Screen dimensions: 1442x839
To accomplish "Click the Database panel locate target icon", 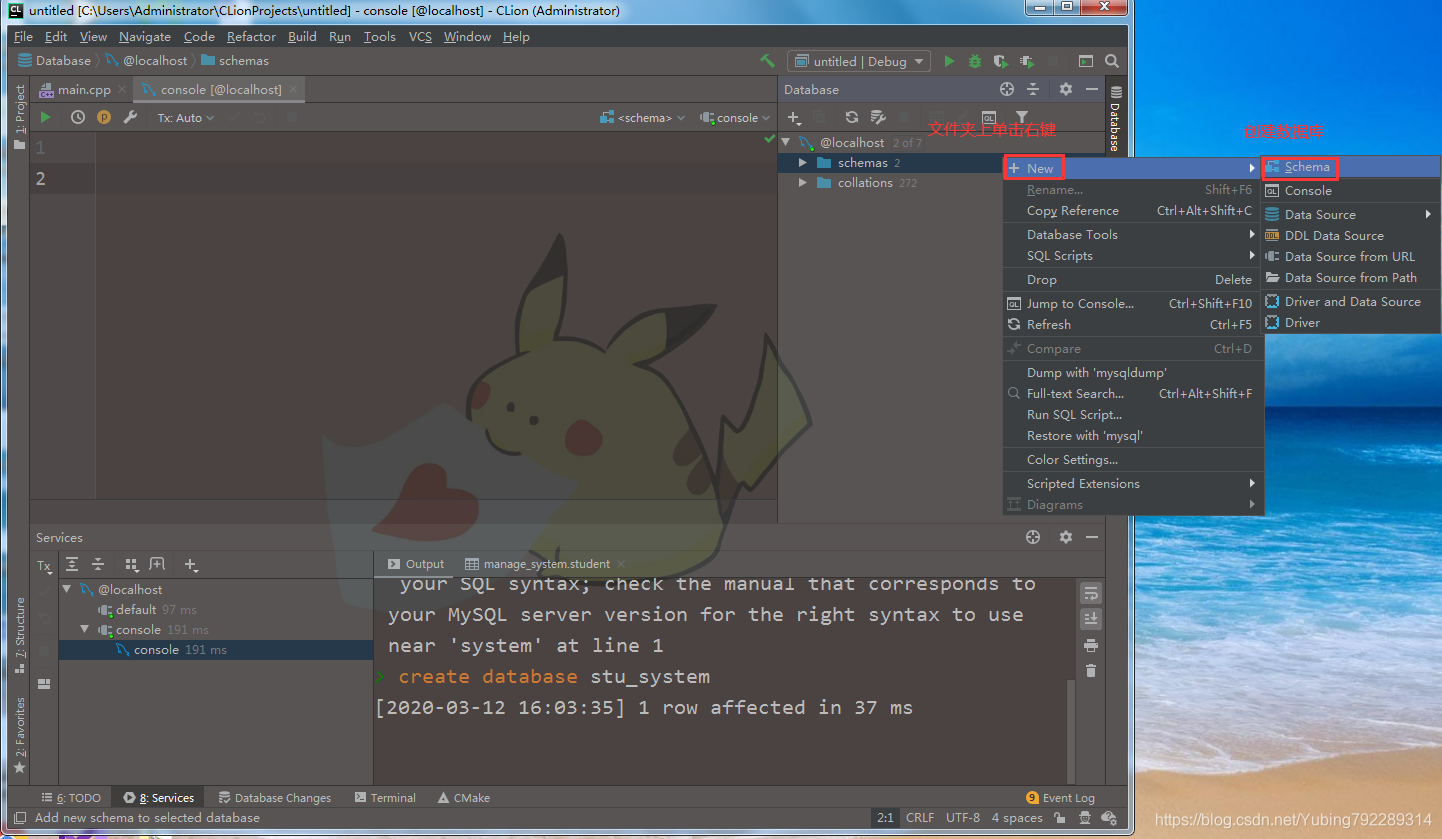I will [x=1007, y=89].
